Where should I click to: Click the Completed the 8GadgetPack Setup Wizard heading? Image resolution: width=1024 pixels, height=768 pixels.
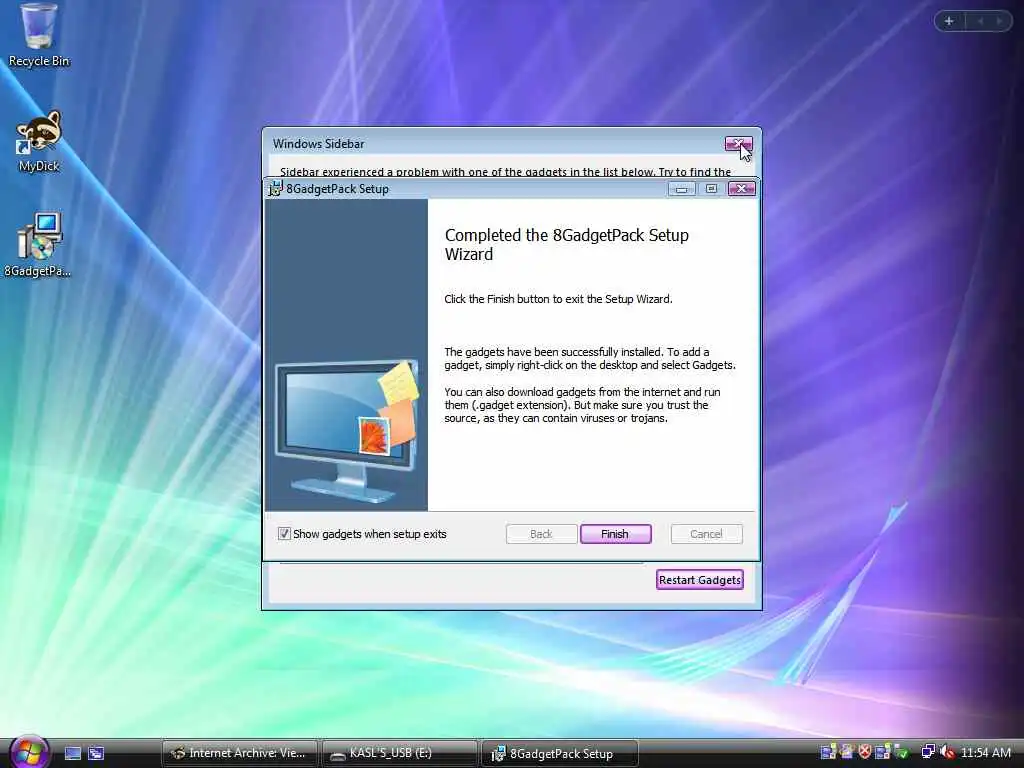pyautogui.click(x=566, y=245)
